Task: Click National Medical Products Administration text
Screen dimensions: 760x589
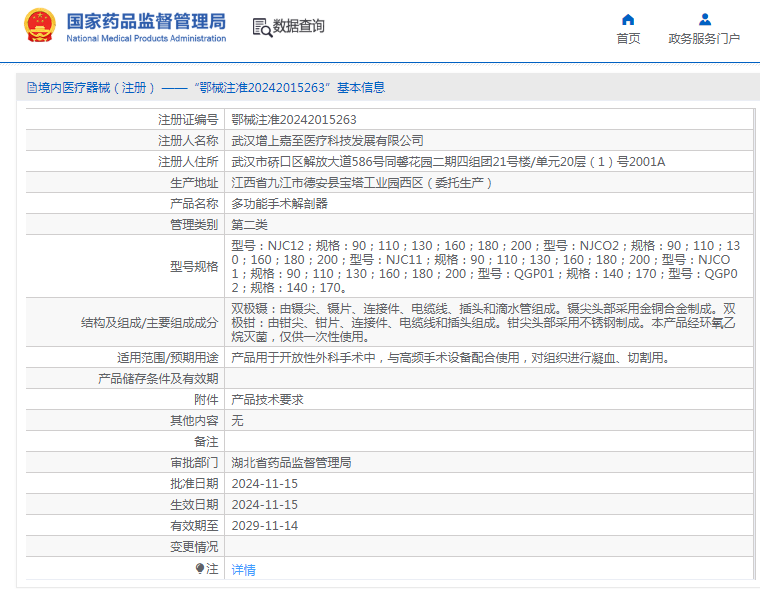Action: (x=146, y=38)
